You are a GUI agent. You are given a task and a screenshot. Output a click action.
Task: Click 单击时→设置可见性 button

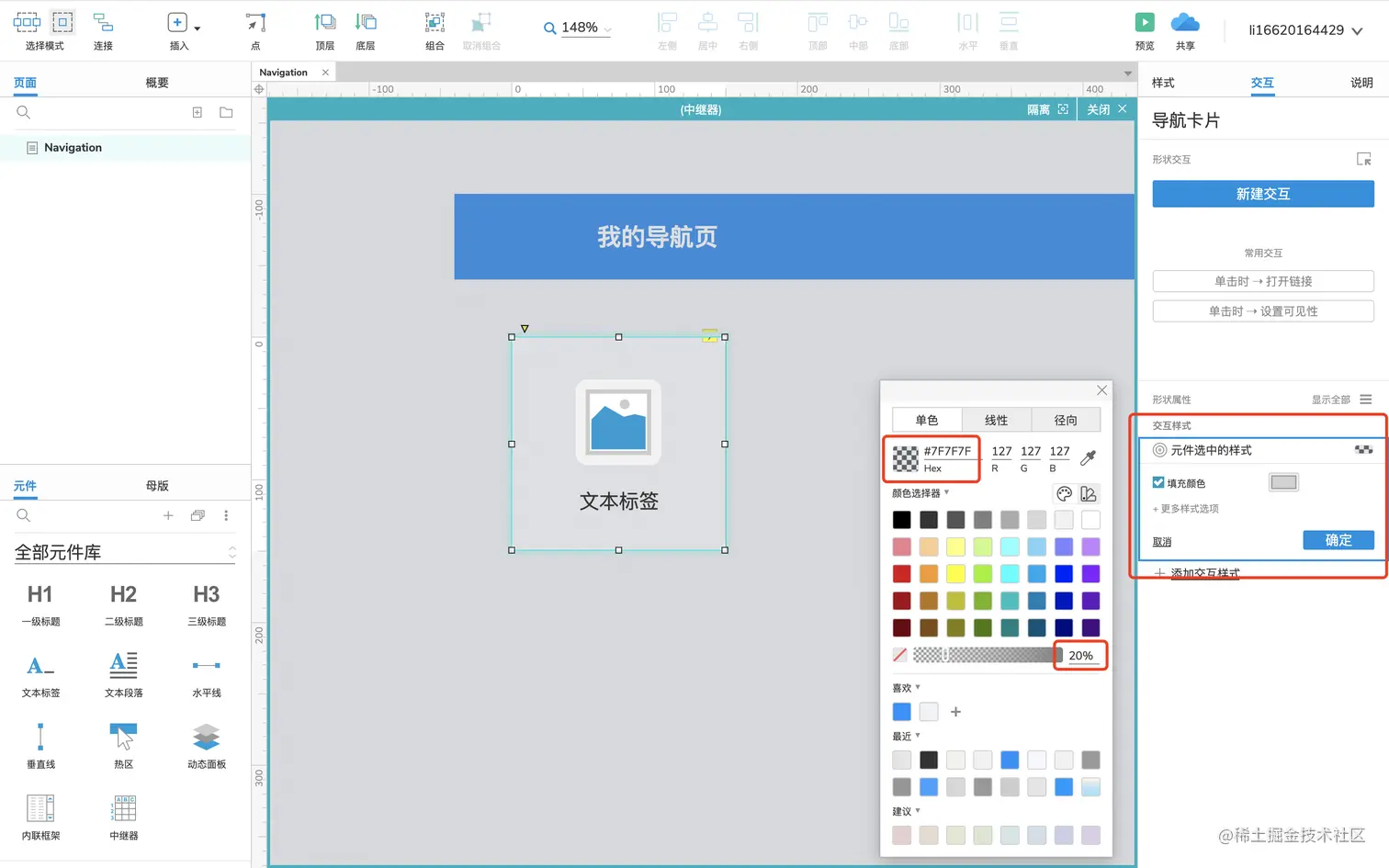(1263, 311)
